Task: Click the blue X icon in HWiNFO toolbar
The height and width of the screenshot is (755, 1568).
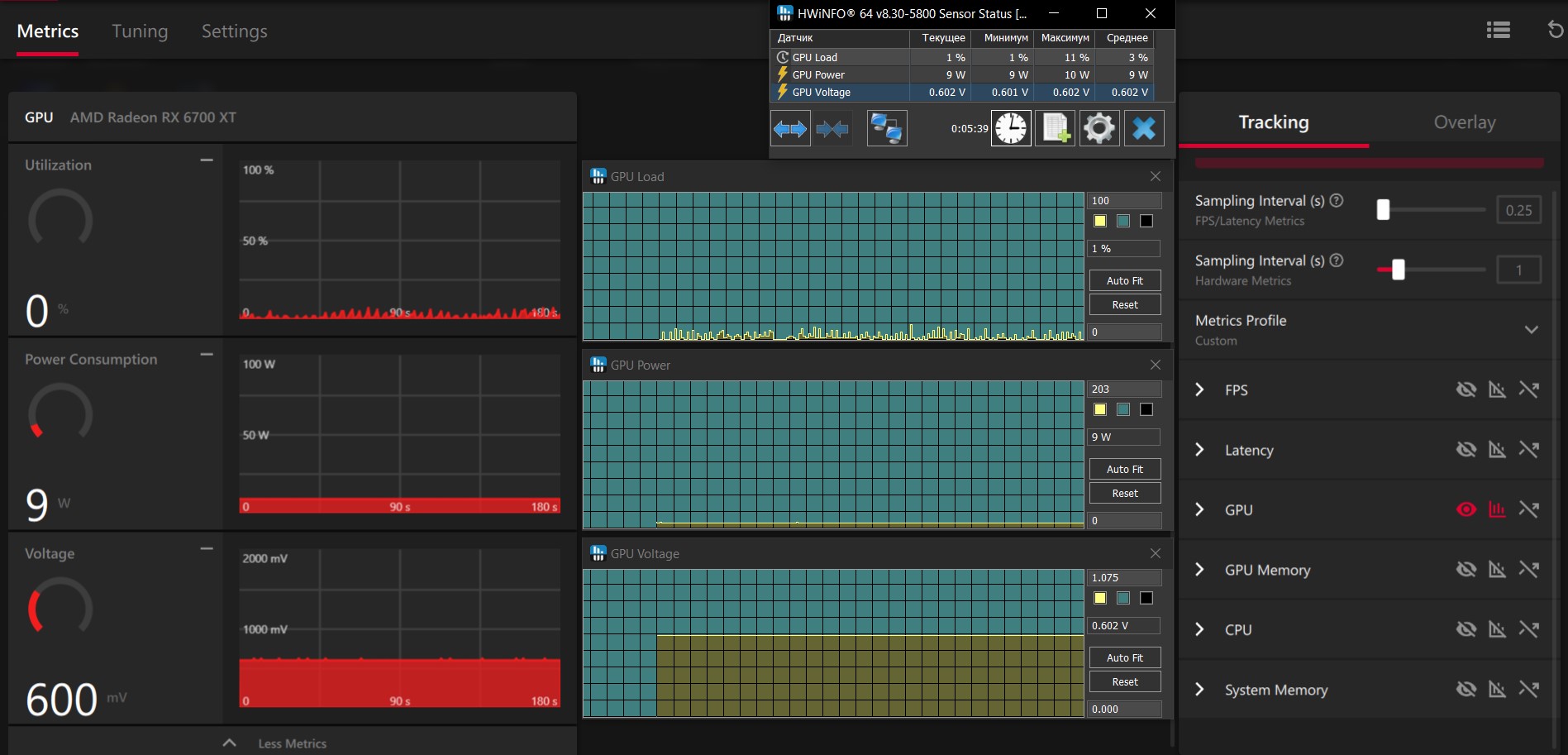Action: pyautogui.click(x=1144, y=128)
